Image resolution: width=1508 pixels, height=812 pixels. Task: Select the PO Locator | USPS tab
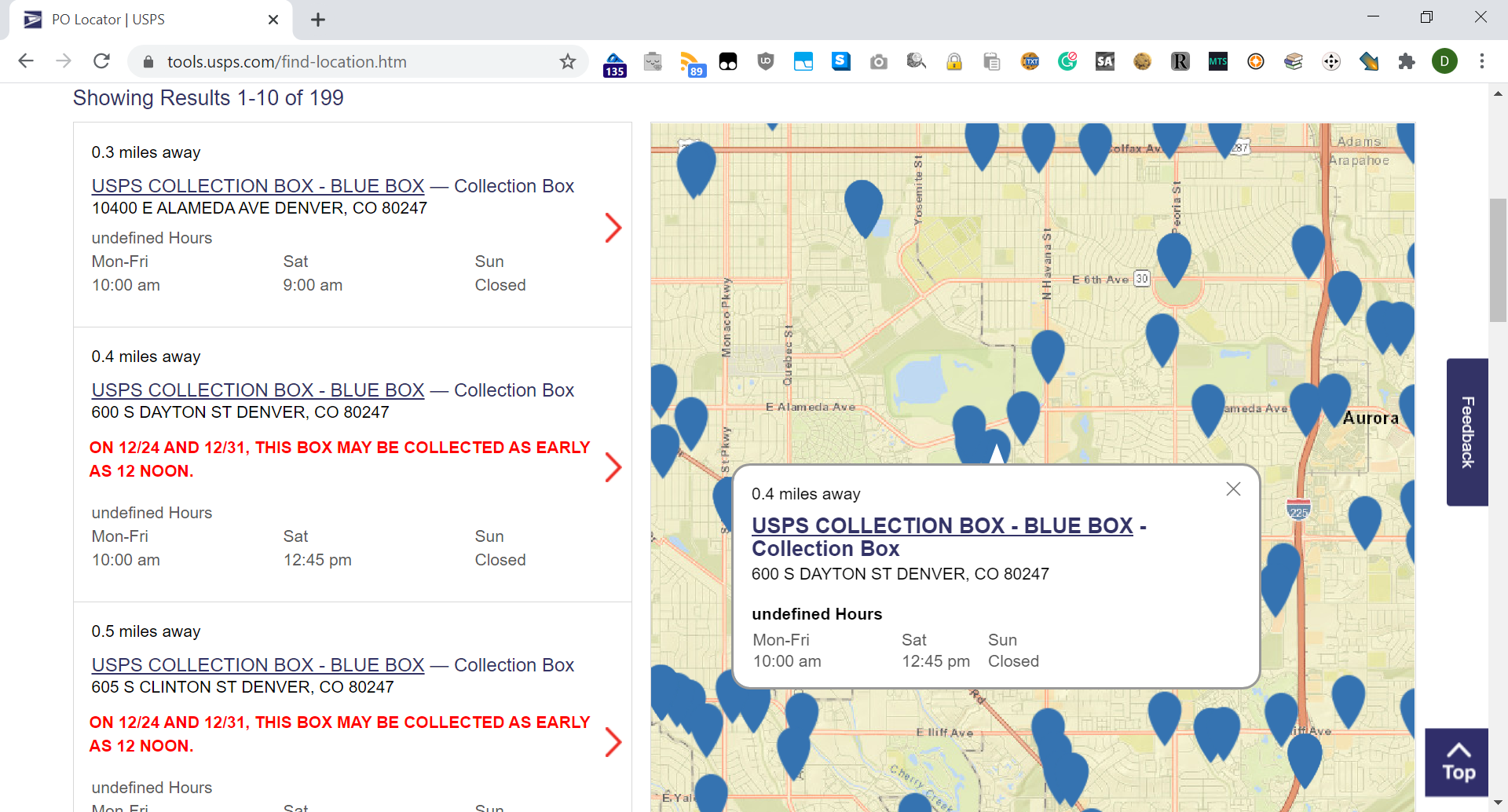tap(151, 20)
